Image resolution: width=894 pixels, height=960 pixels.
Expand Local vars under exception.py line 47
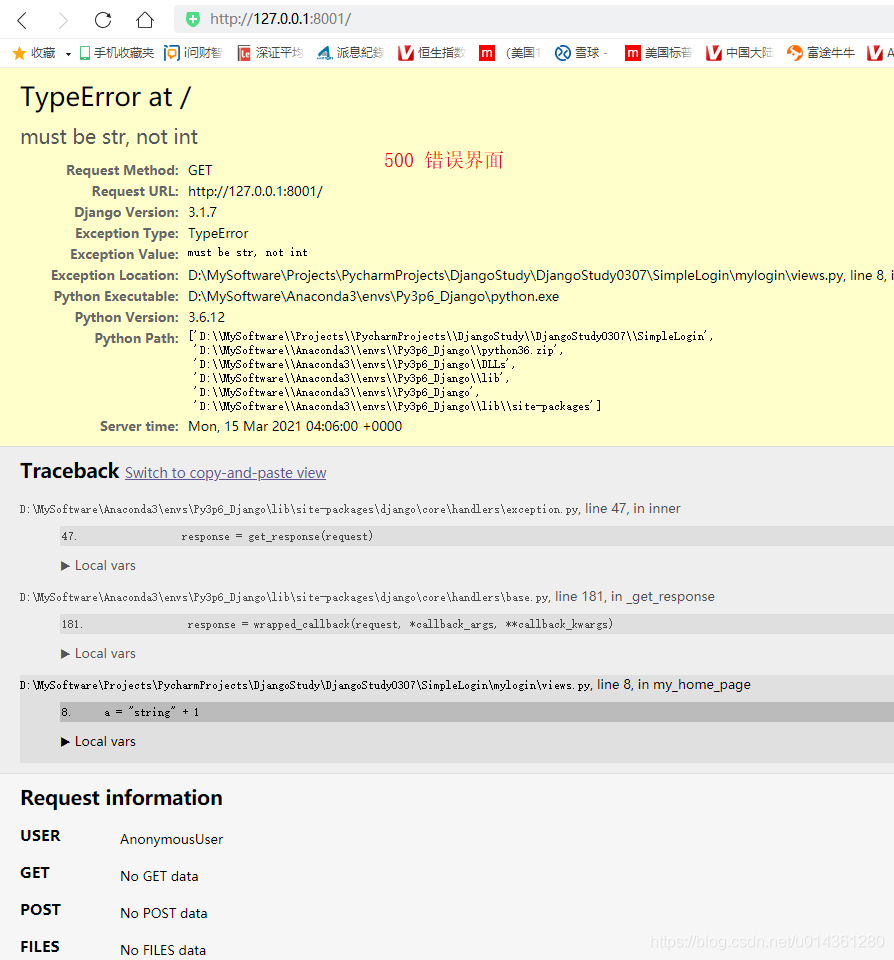pyautogui.click(x=98, y=566)
